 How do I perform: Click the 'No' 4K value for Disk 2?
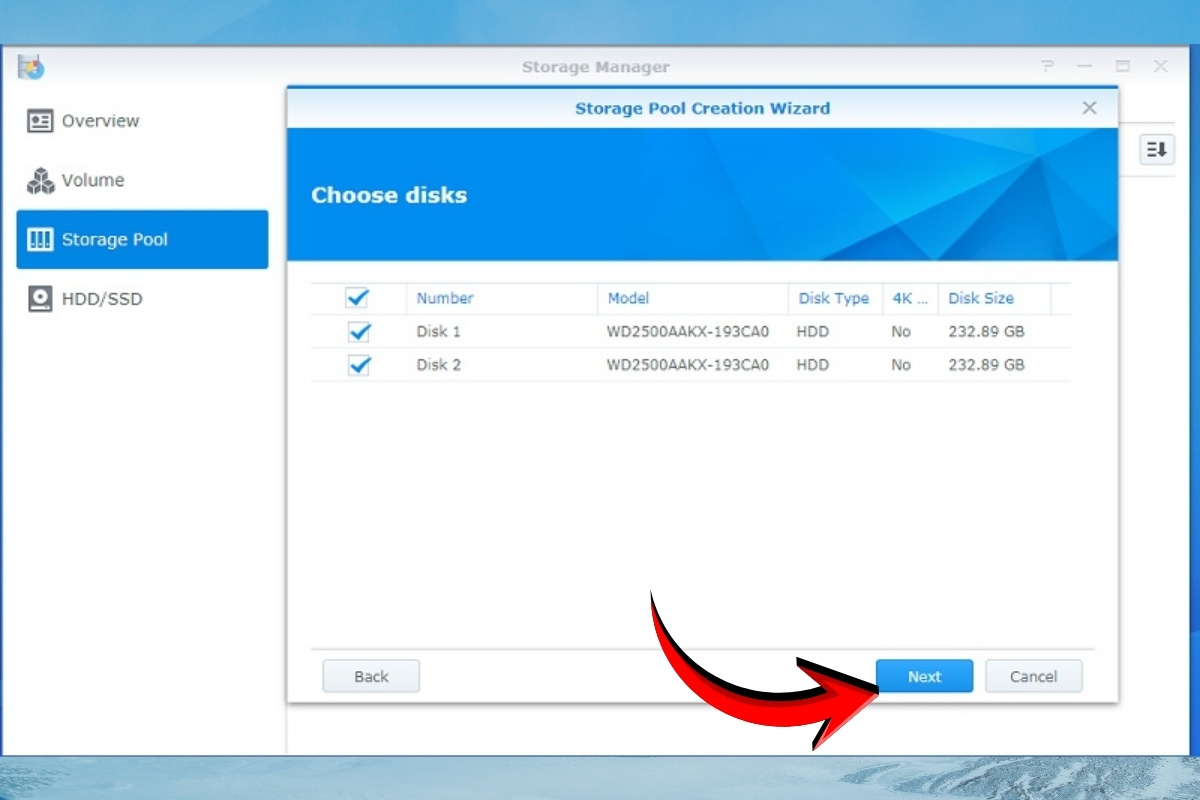[901, 365]
